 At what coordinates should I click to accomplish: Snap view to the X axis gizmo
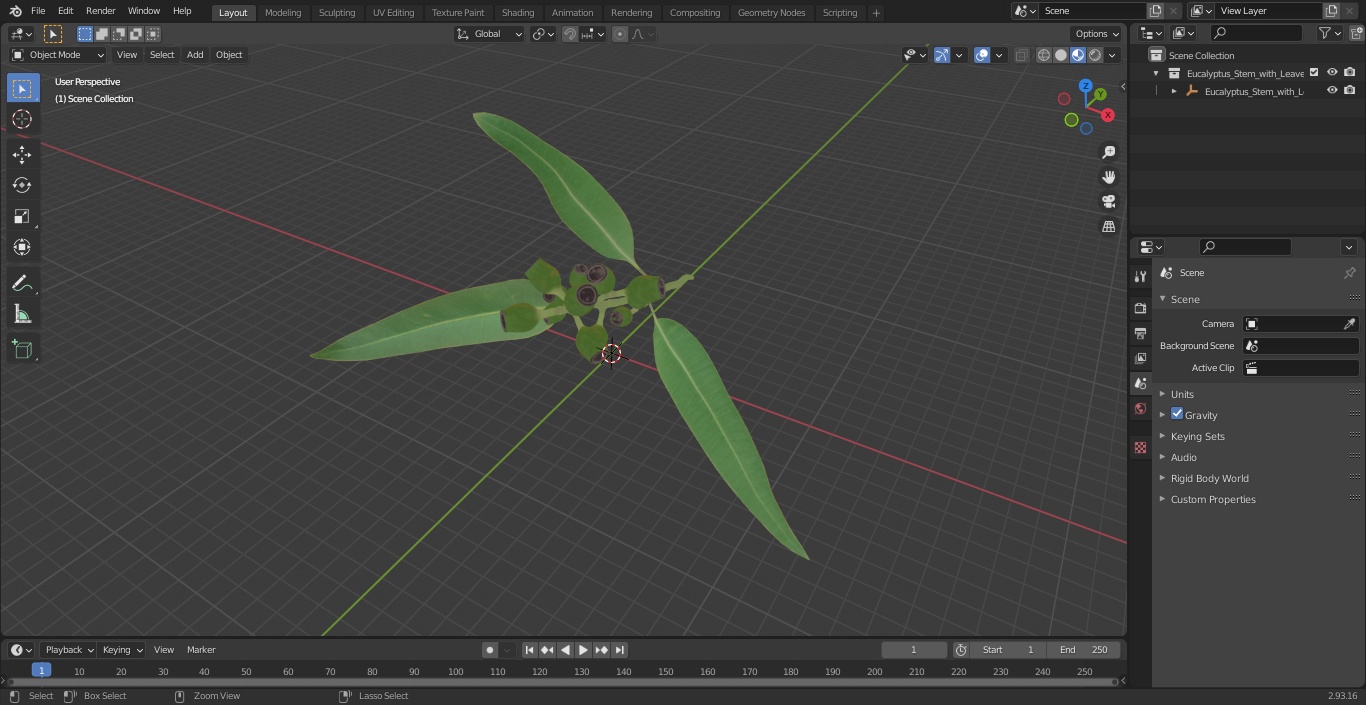pos(1108,115)
